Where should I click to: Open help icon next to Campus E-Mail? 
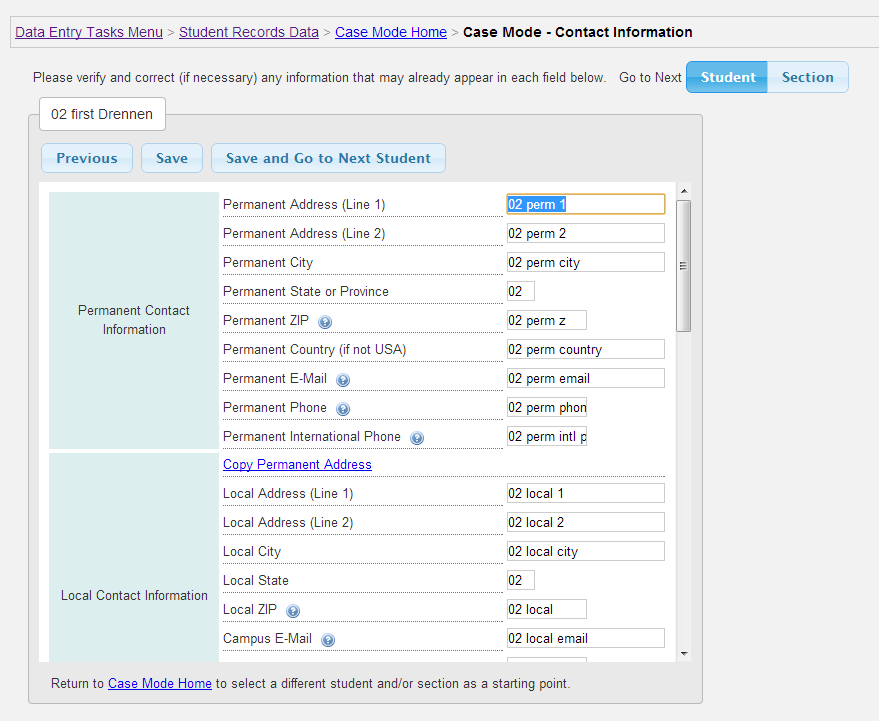[328, 640]
